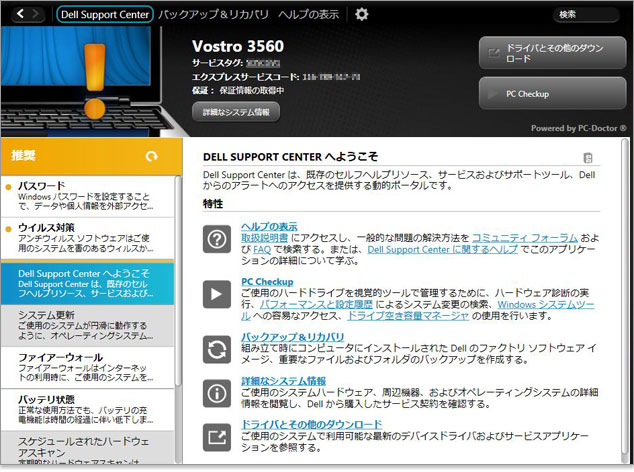
Task: Click the 推奨 panel header
Action: coord(91,156)
